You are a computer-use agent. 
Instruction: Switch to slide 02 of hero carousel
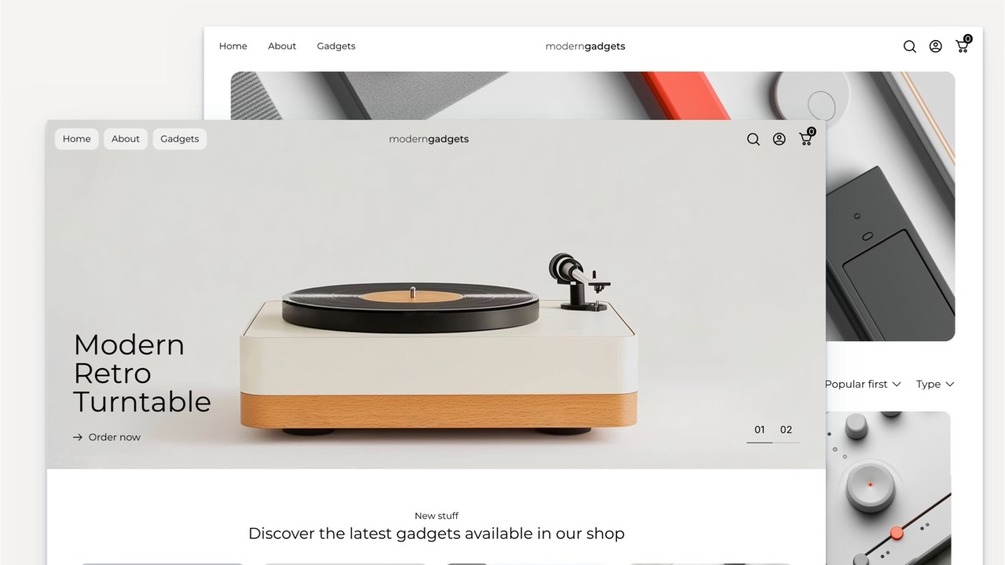[x=786, y=430]
